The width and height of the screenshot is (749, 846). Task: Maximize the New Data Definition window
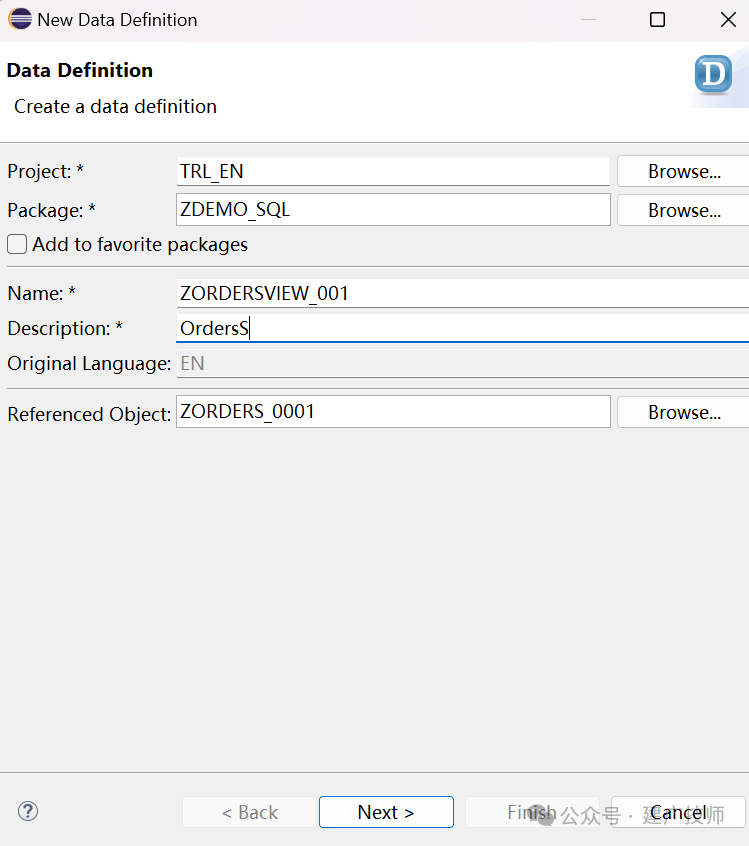pos(657,20)
